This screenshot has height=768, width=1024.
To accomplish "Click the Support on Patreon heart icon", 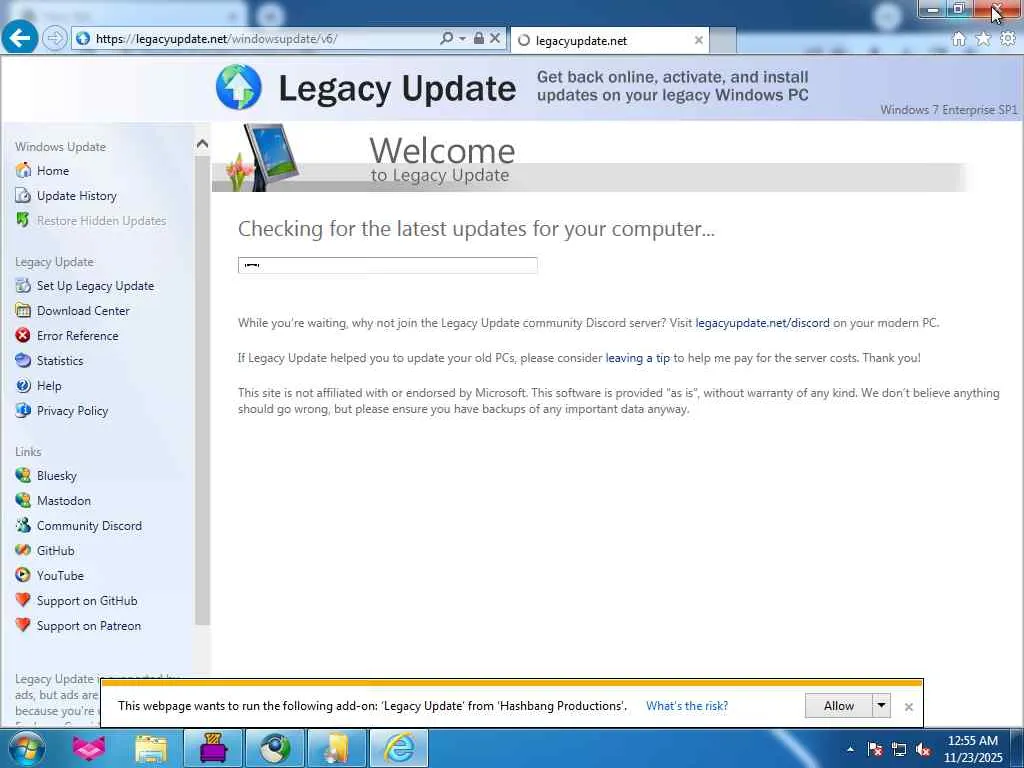I will (23, 625).
